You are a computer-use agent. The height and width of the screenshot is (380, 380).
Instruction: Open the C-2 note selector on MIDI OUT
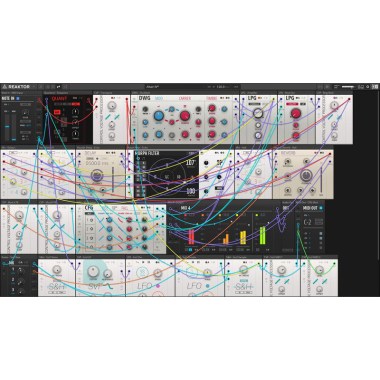(x=307, y=222)
